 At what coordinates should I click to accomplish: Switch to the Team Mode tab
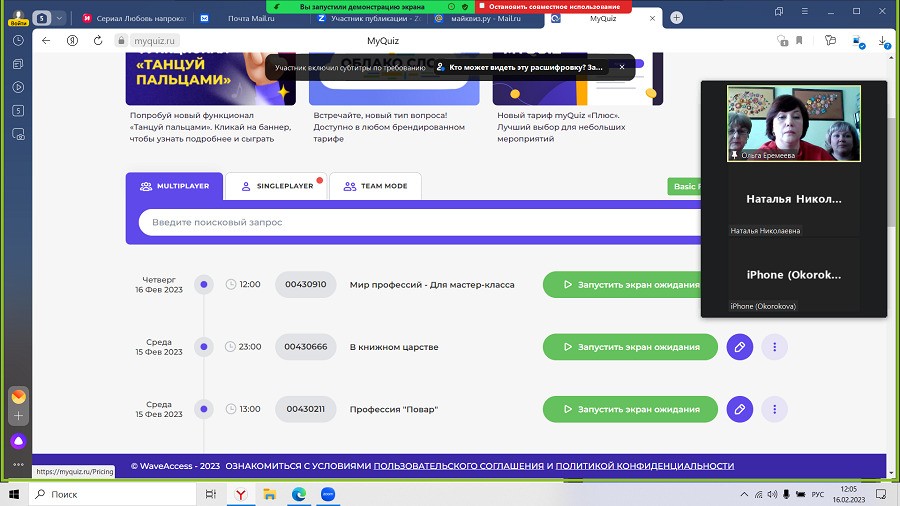pos(375,186)
